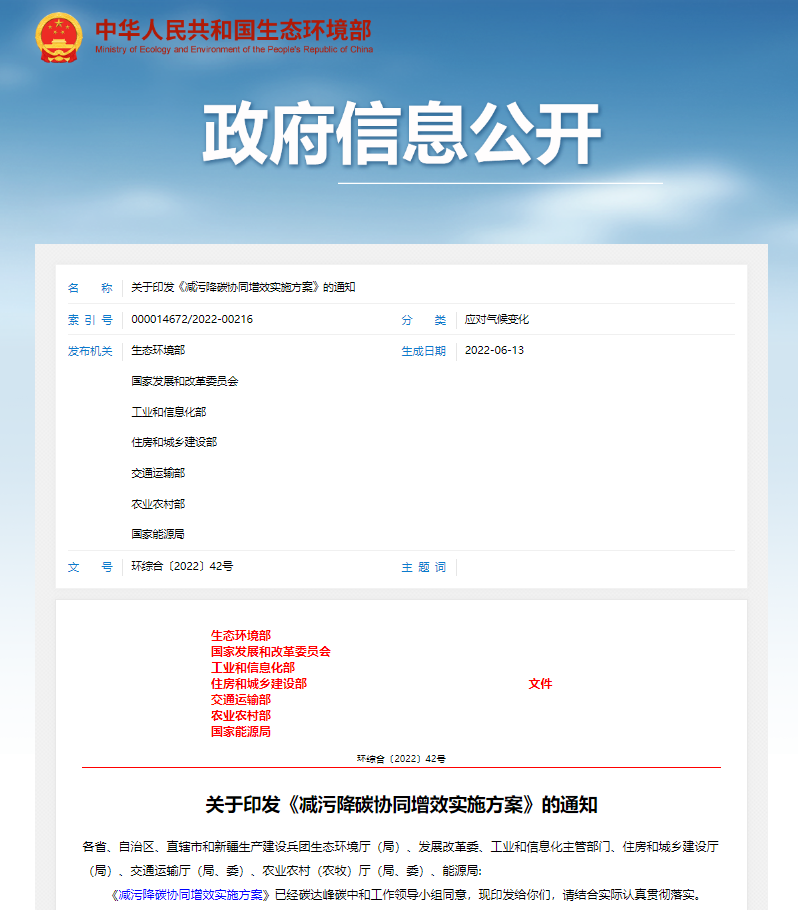Click the 生成日期 label
The height and width of the screenshot is (910, 798).
424,351
